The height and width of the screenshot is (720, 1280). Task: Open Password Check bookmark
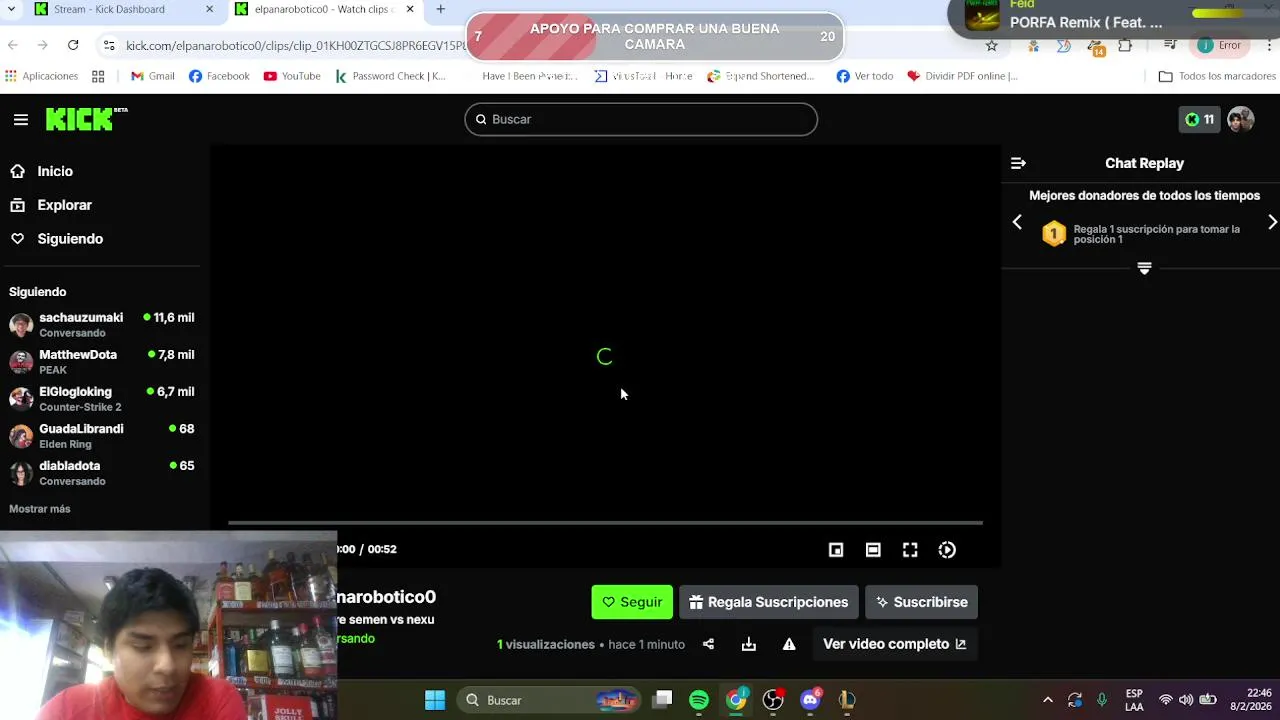pyautogui.click(x=391, y=76)
